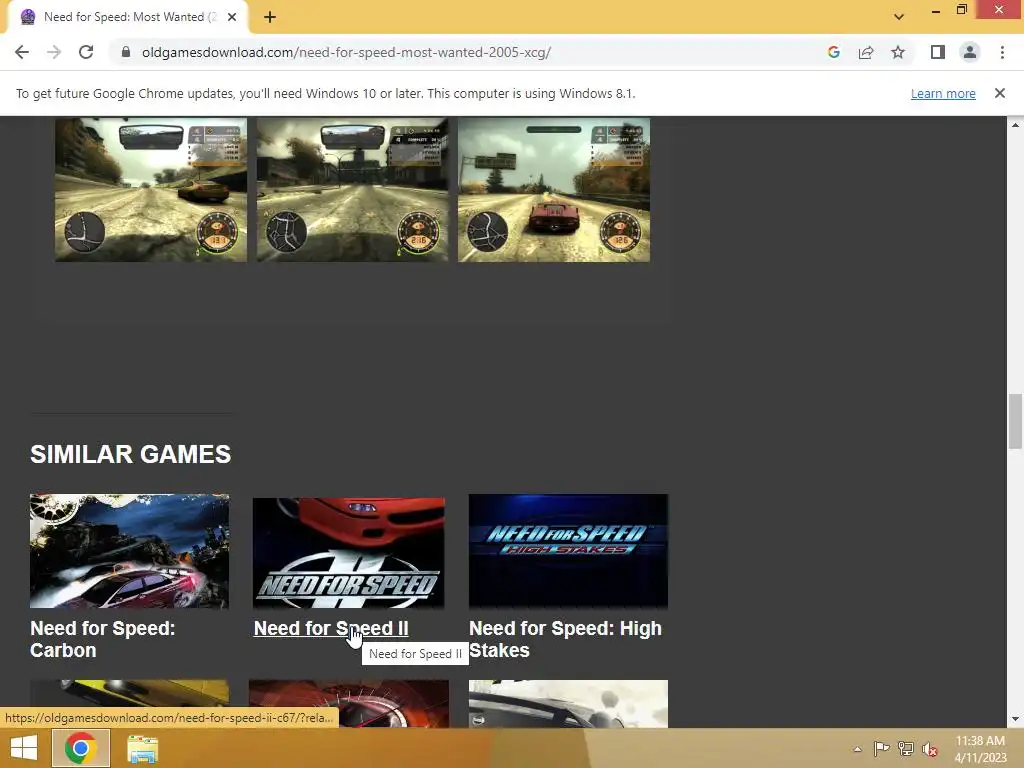Viewport: 1024px width, 768px height.
Task: Share this page via share icon
Action: click(x=866, y=52)
